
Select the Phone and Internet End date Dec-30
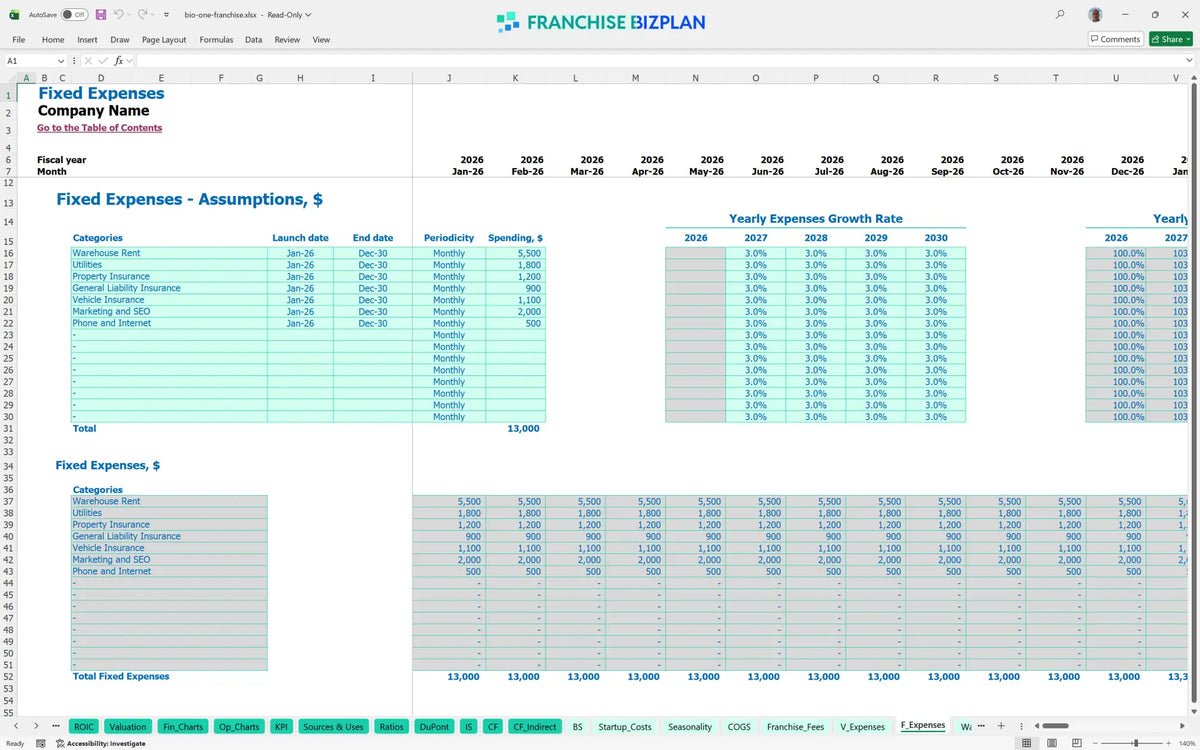[373, 323]
